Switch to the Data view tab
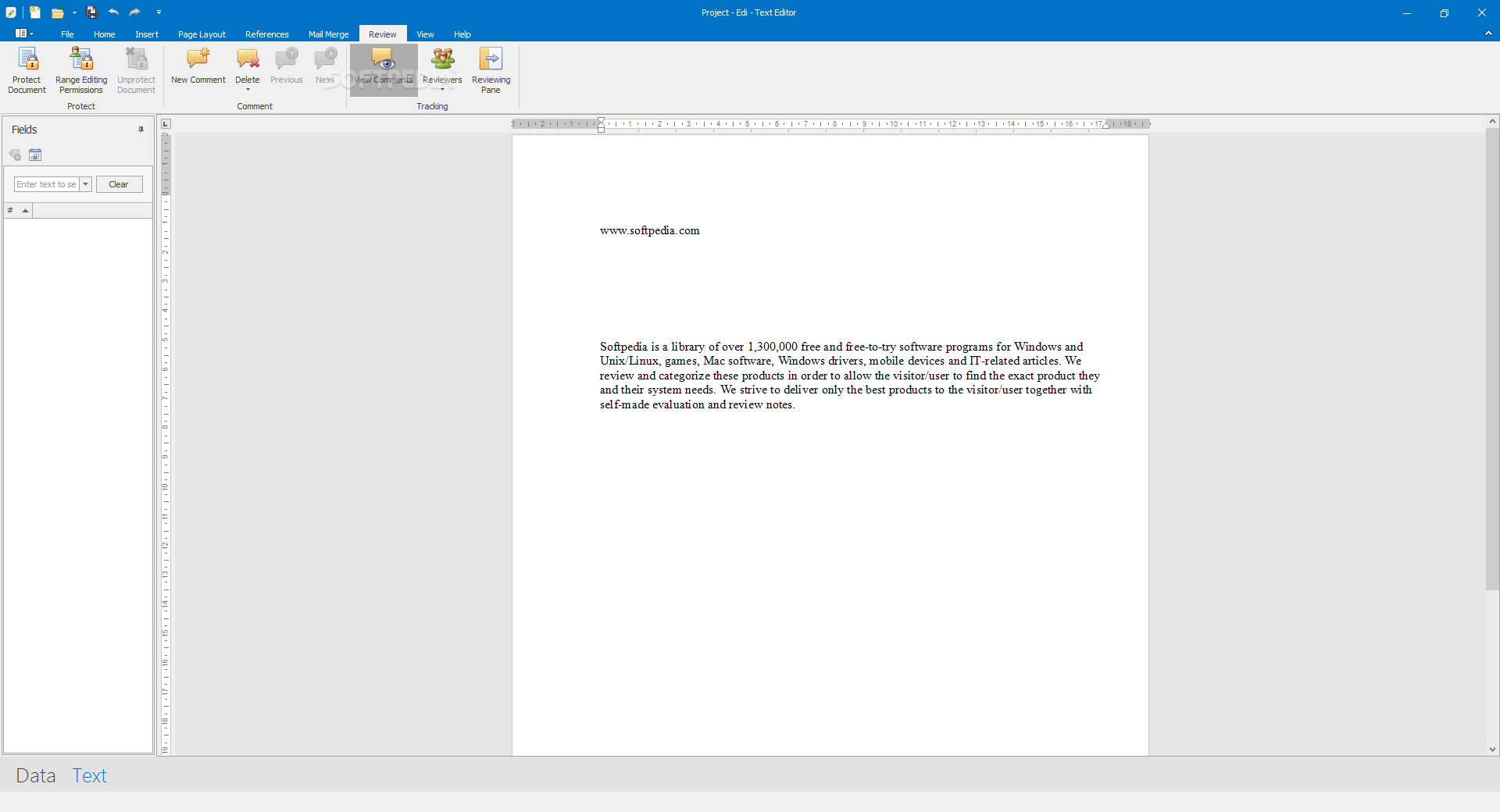 [36, 775]
